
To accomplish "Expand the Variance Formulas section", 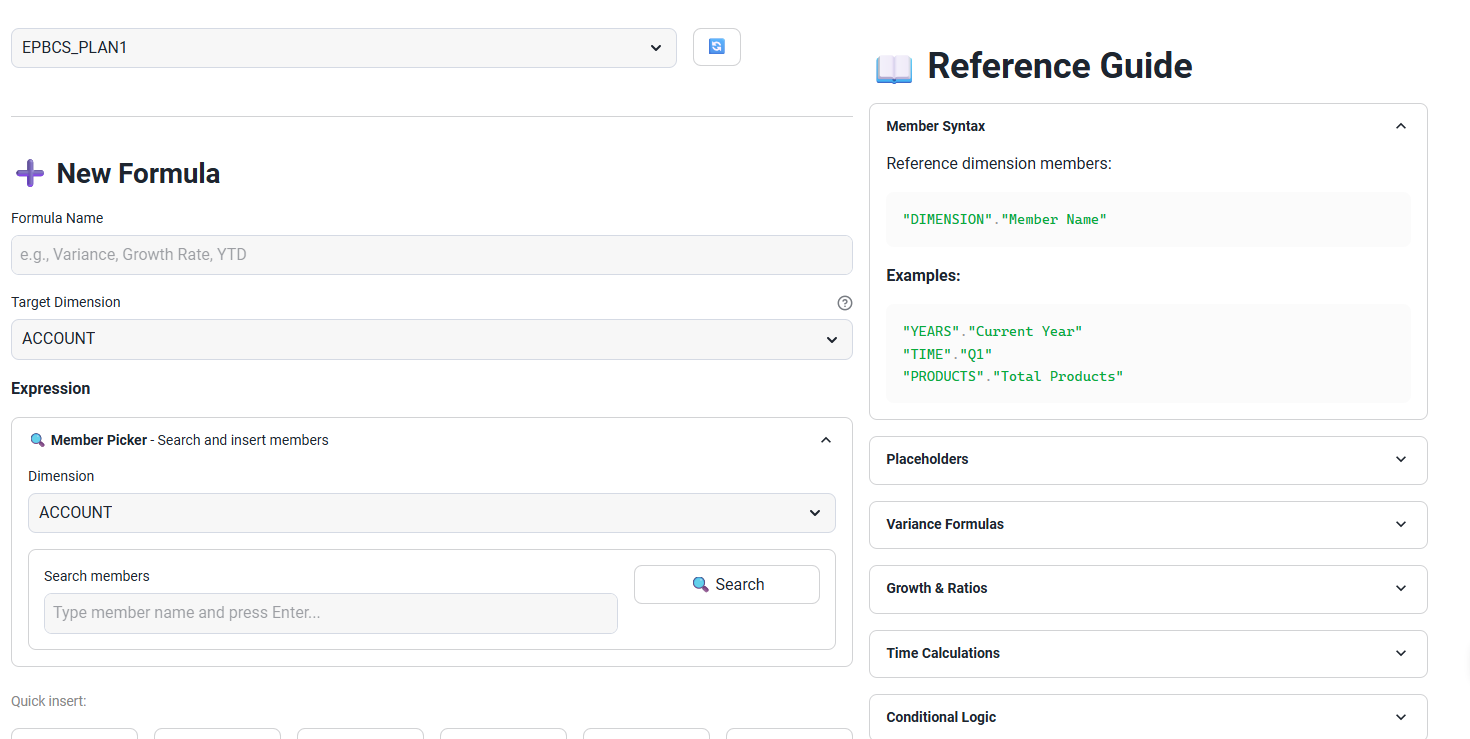I will pyautogui.click(x=1147, y=524).
